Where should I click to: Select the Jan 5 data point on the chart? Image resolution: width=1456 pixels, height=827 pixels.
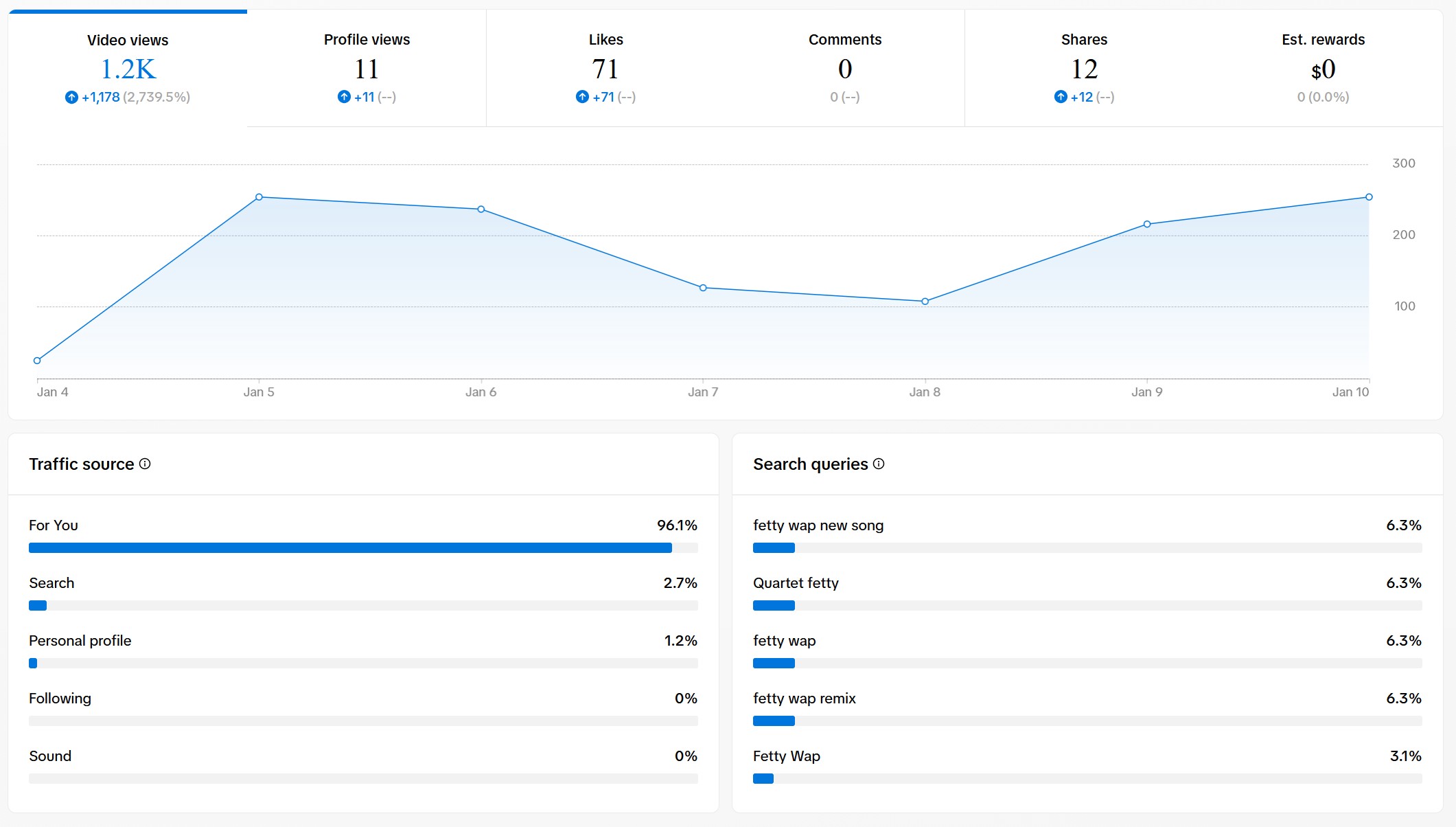[x=259, y=196]
